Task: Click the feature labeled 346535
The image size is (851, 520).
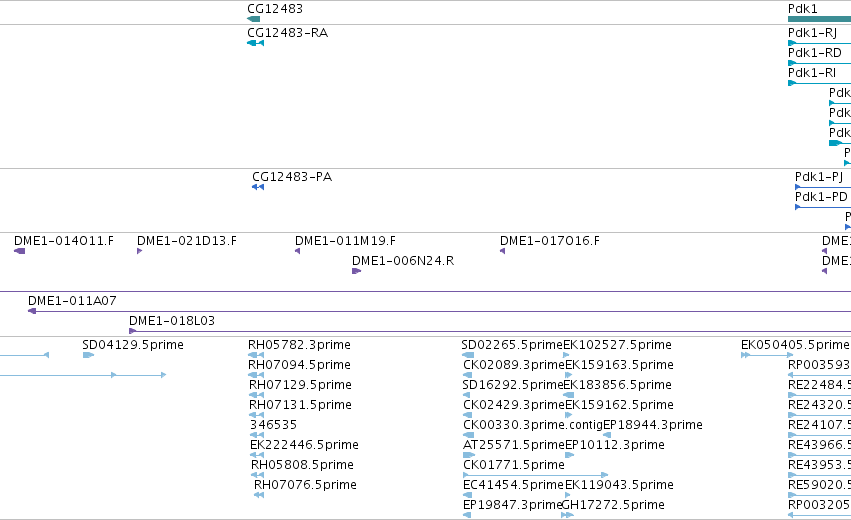Action: point(274,425)
